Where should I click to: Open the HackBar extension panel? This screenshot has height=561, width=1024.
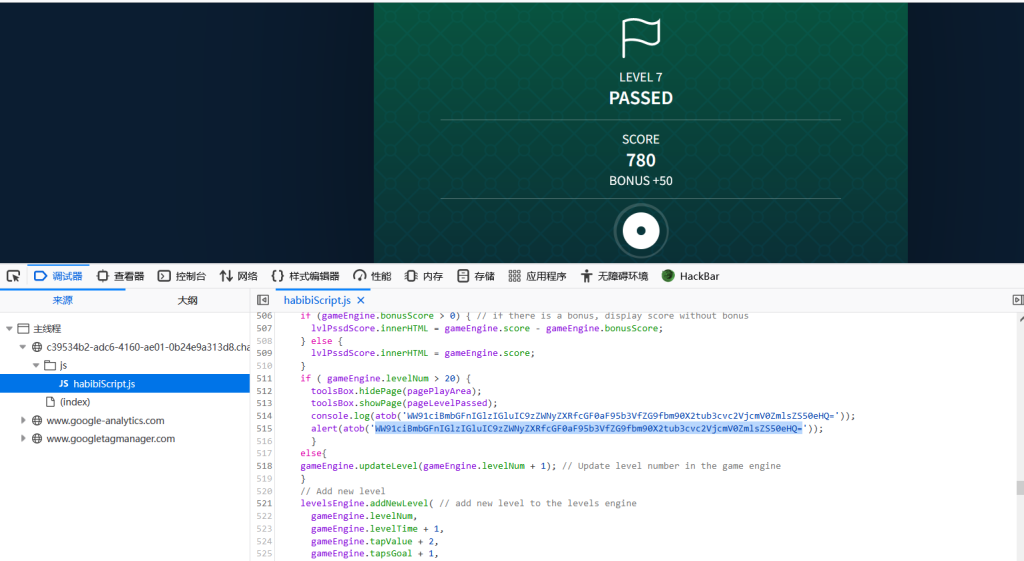pos(690,276)
